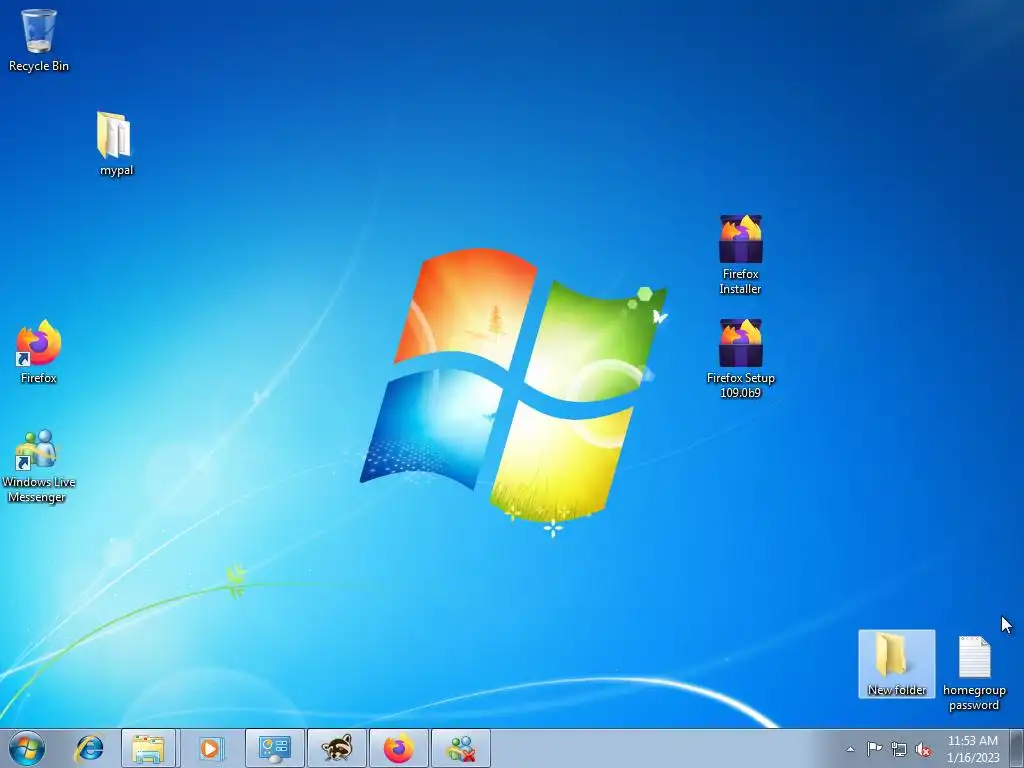Select the mypal folder on desktop

pyautogui.click(x=116, y=144)
